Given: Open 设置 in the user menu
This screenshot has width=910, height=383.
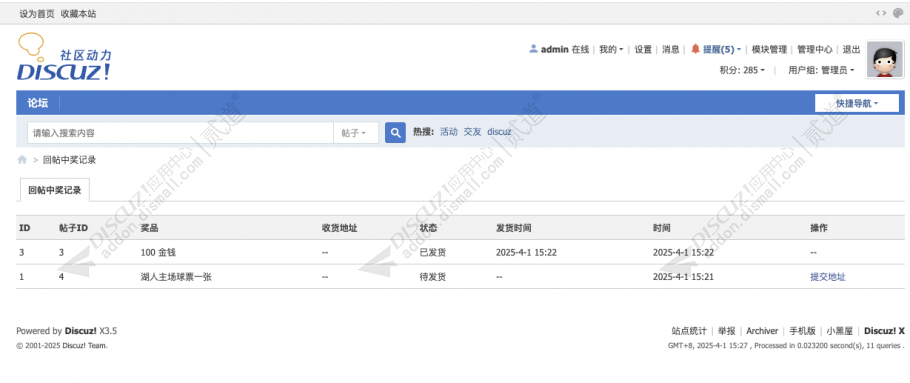Looking at the screenshot, I should [x=643, y=50].
